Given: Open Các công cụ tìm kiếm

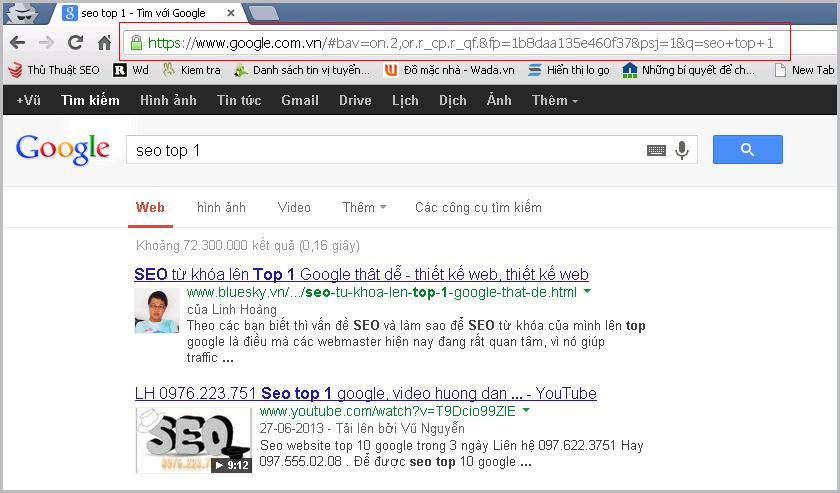Looking at the screenshot, I should tap(478, 207).
